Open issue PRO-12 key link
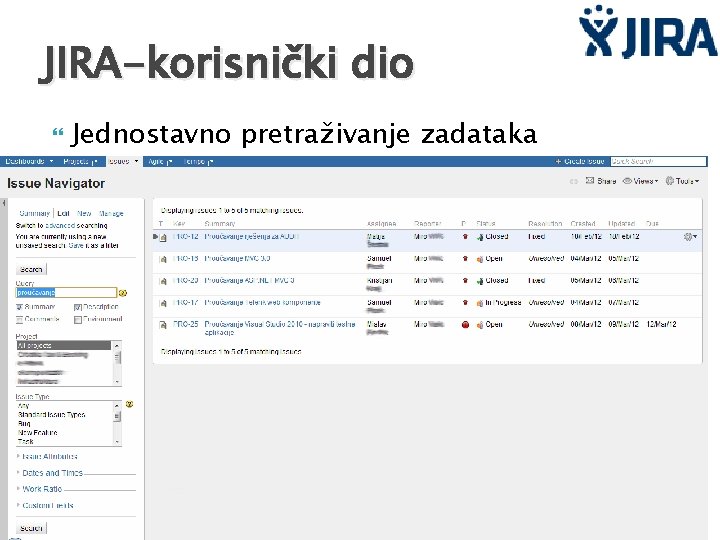 tap(186, 236)
